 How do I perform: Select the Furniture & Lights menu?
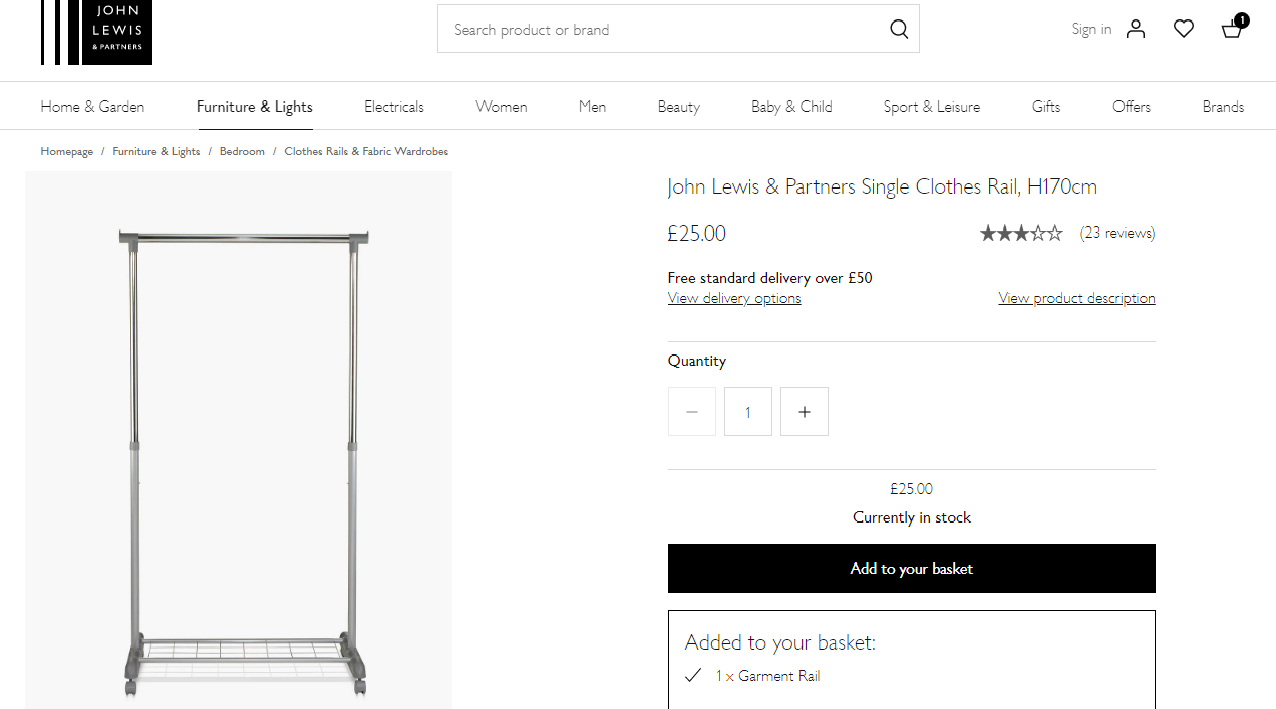pyautogui.click(x=255, y=107)
